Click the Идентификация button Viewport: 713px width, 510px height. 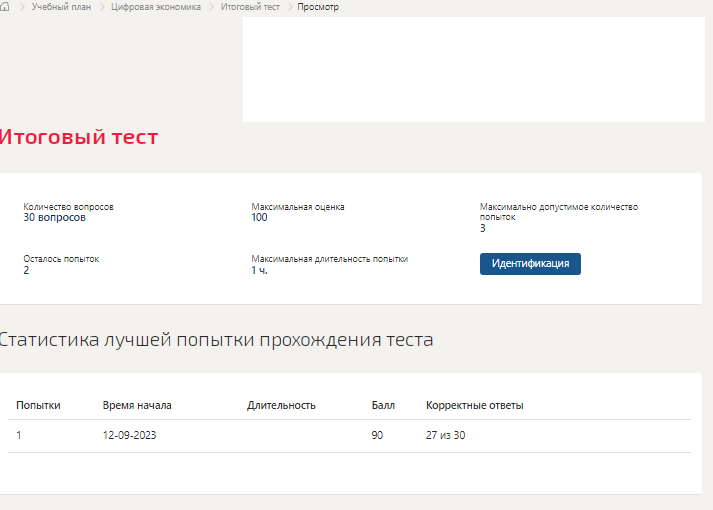coord(530,264)
